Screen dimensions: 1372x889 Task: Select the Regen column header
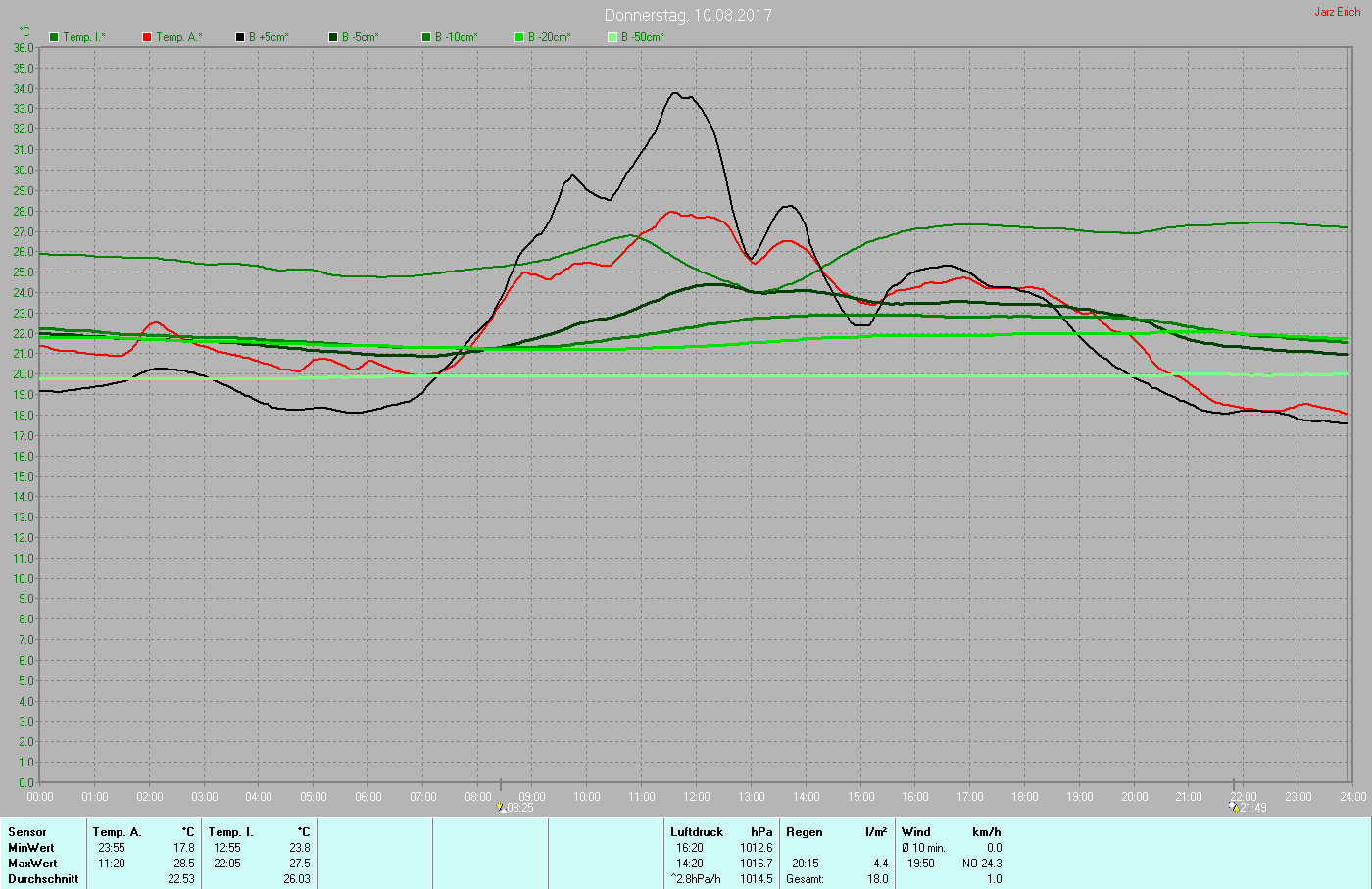click(805, 832)
